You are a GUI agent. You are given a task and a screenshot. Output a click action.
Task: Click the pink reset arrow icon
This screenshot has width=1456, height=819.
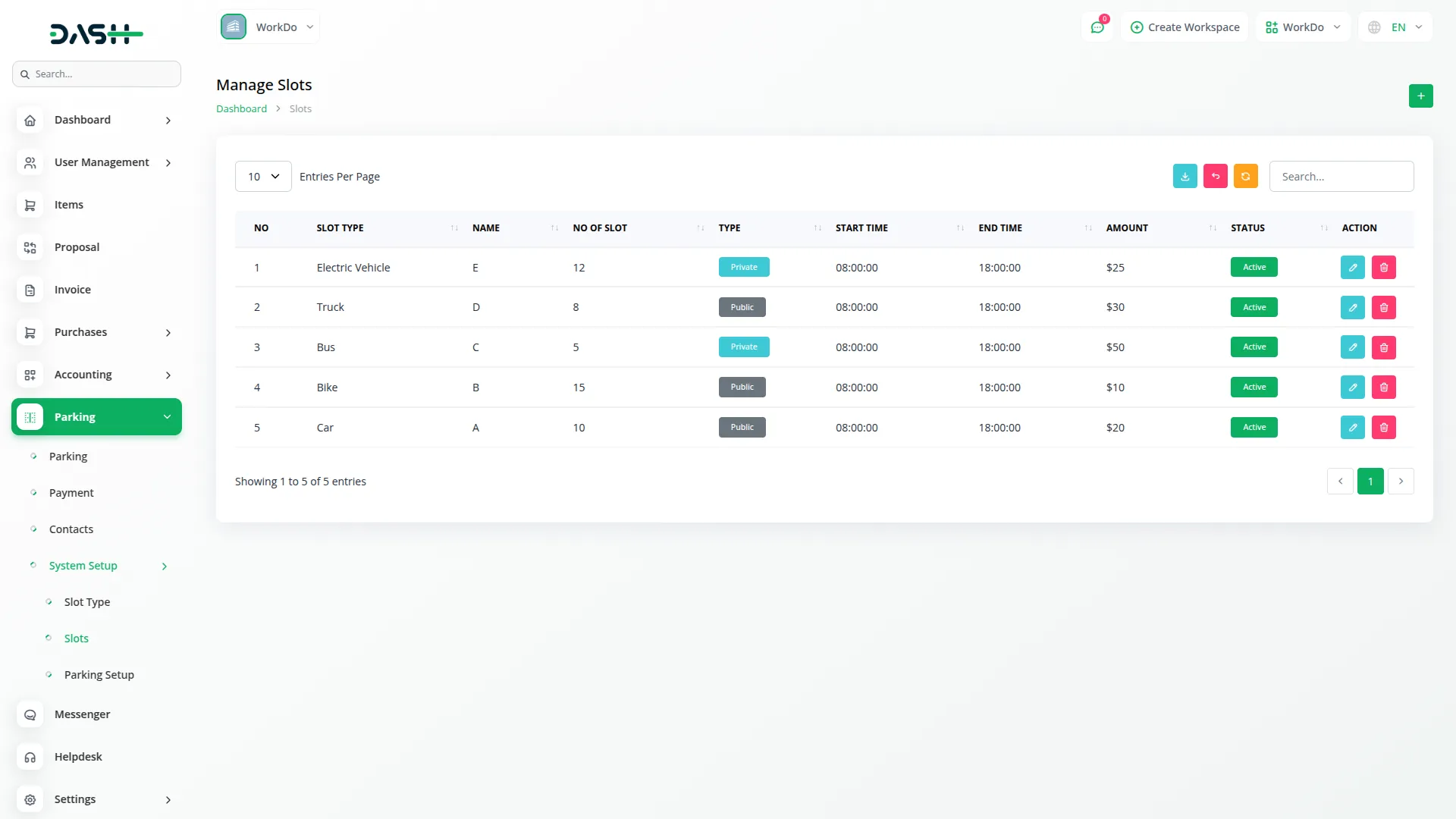tap(1215, 176)
